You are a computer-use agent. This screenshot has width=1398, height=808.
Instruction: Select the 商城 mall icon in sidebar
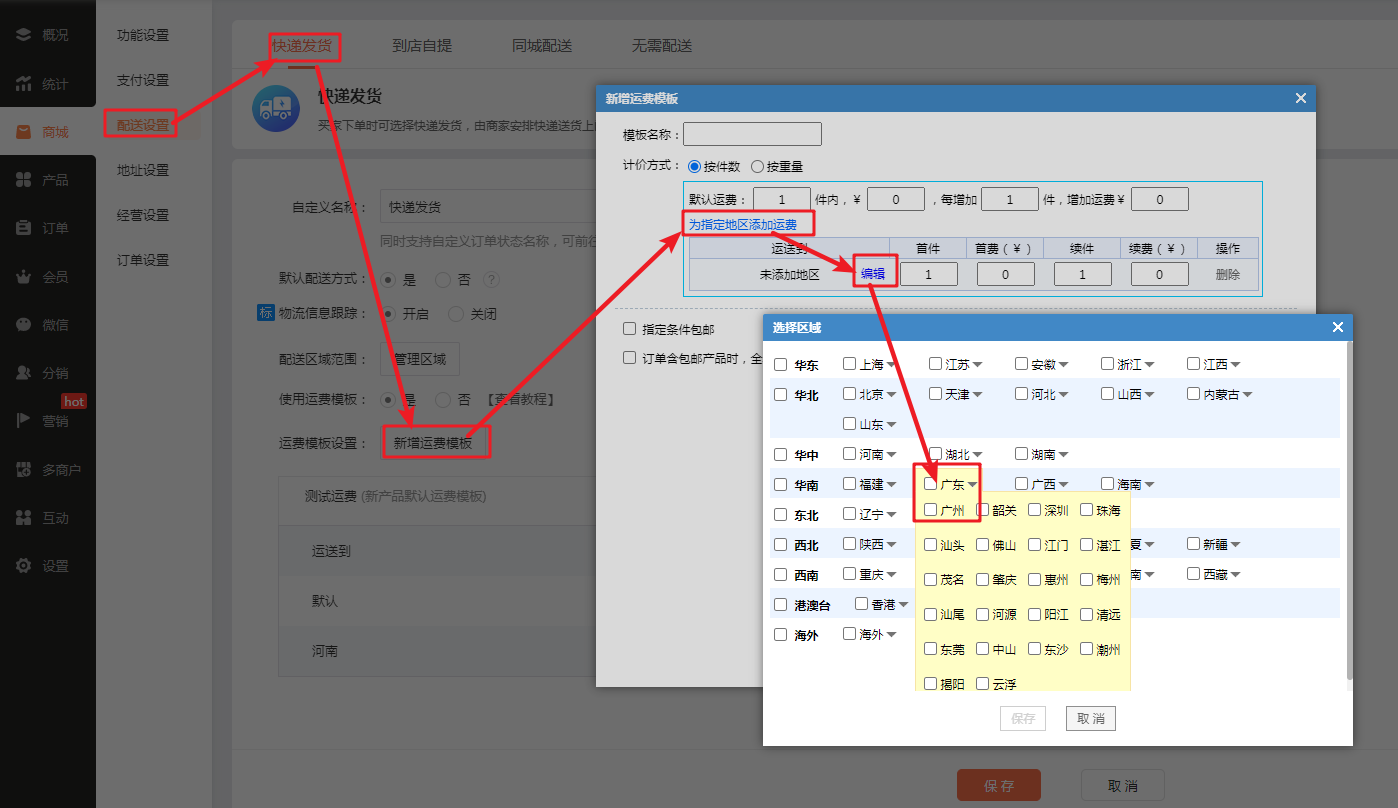pos(23,132)
